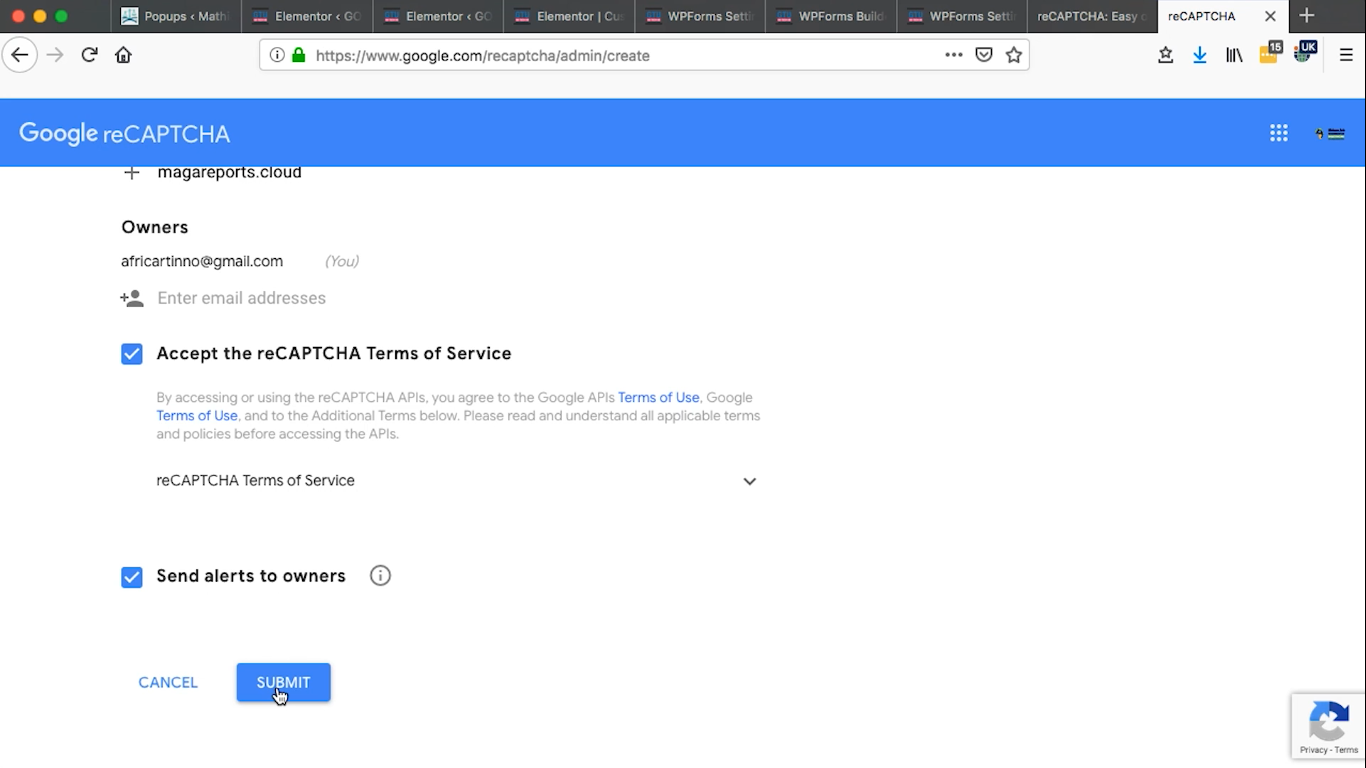Switch to the first WPForms Settings tab
The image size is (1366, 768).
699,16
